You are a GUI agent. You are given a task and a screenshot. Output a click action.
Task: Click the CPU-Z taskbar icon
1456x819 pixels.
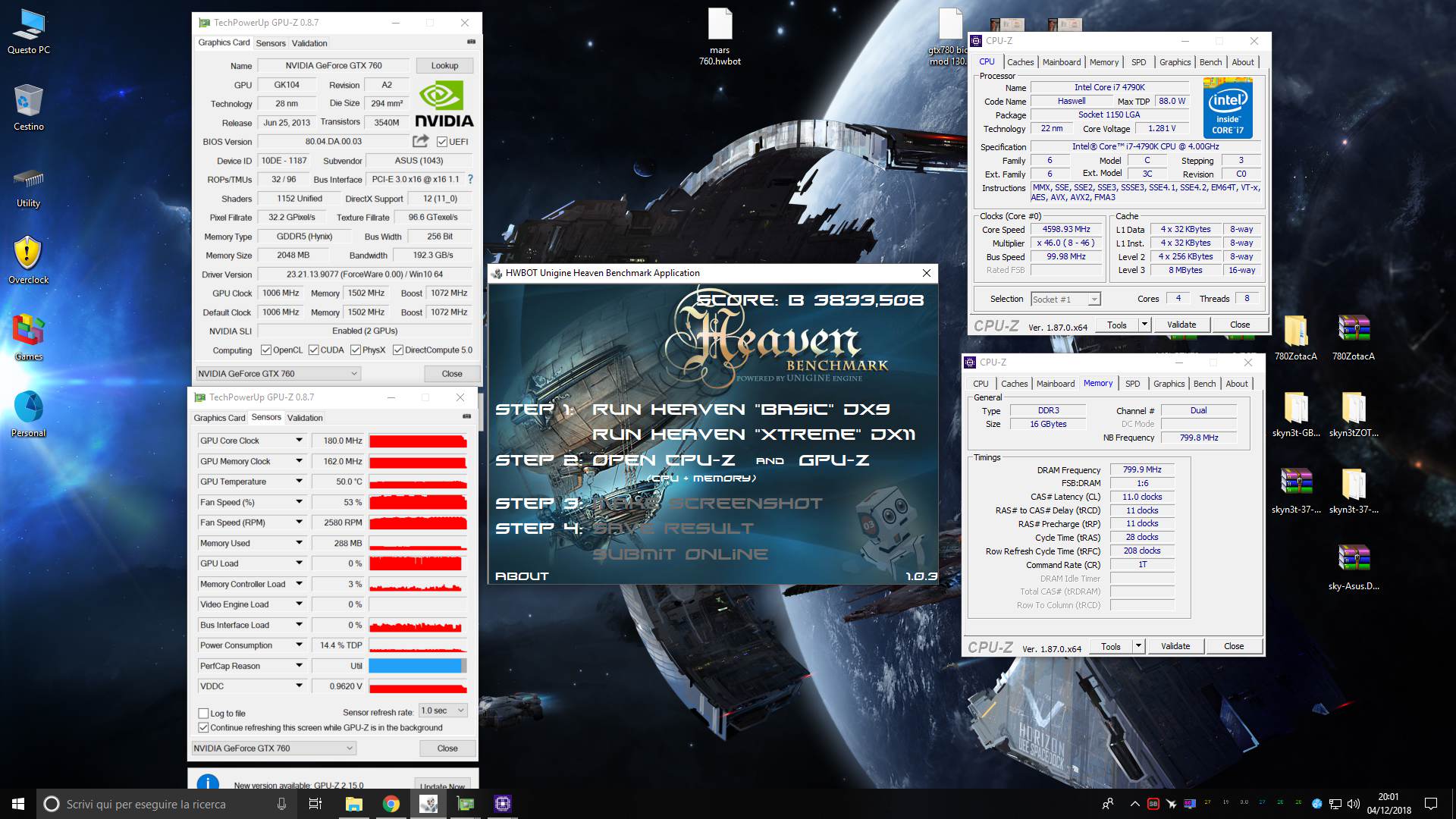tap(503, 804)
